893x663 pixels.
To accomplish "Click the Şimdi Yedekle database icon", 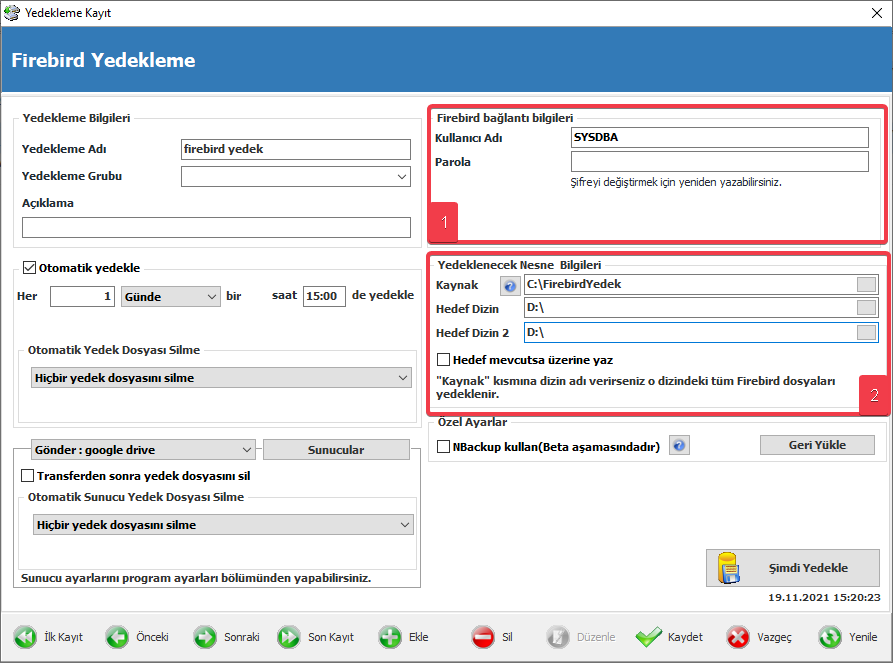I will click(x=728, y=568).
